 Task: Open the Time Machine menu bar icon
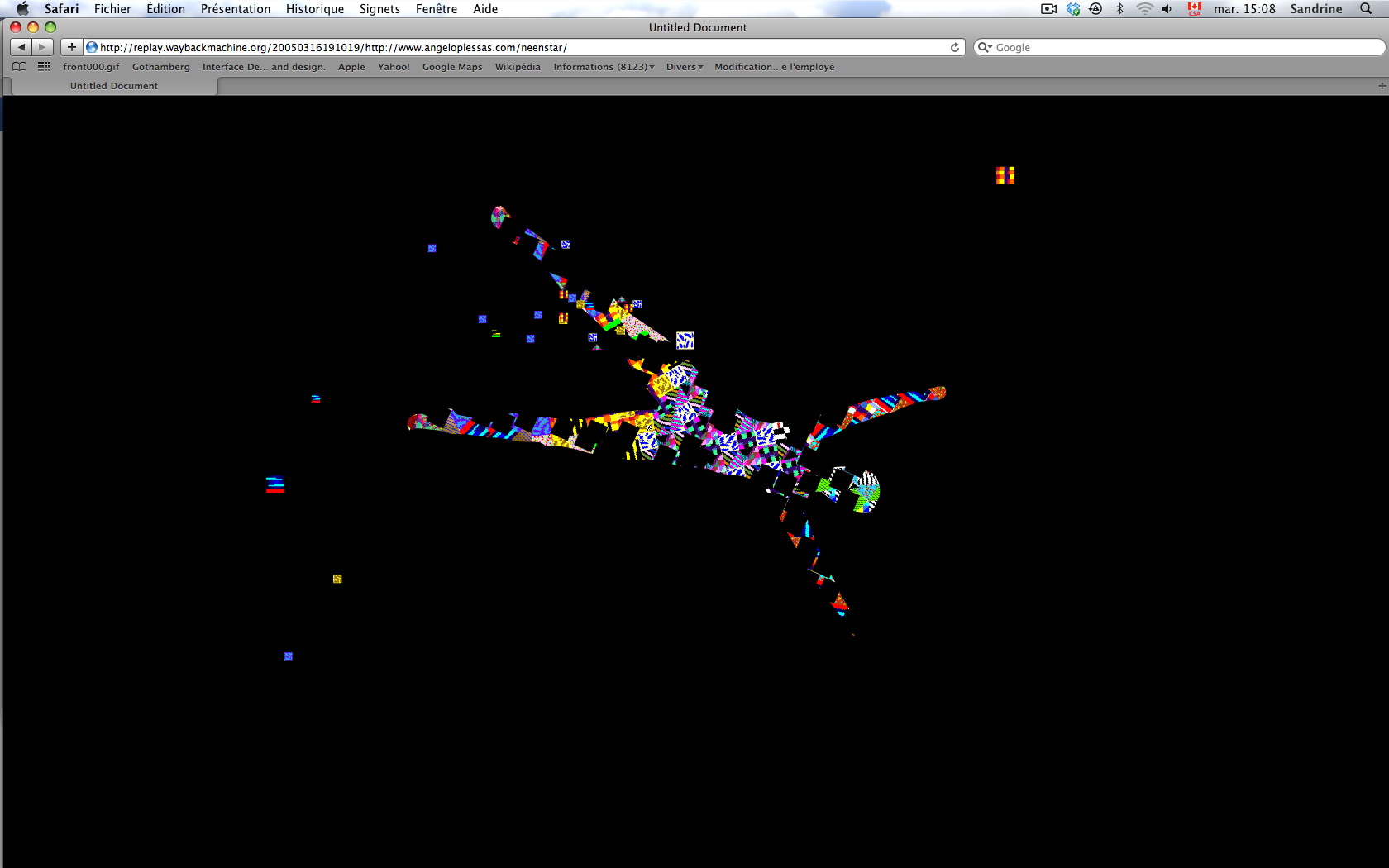tap(1095, 9)
